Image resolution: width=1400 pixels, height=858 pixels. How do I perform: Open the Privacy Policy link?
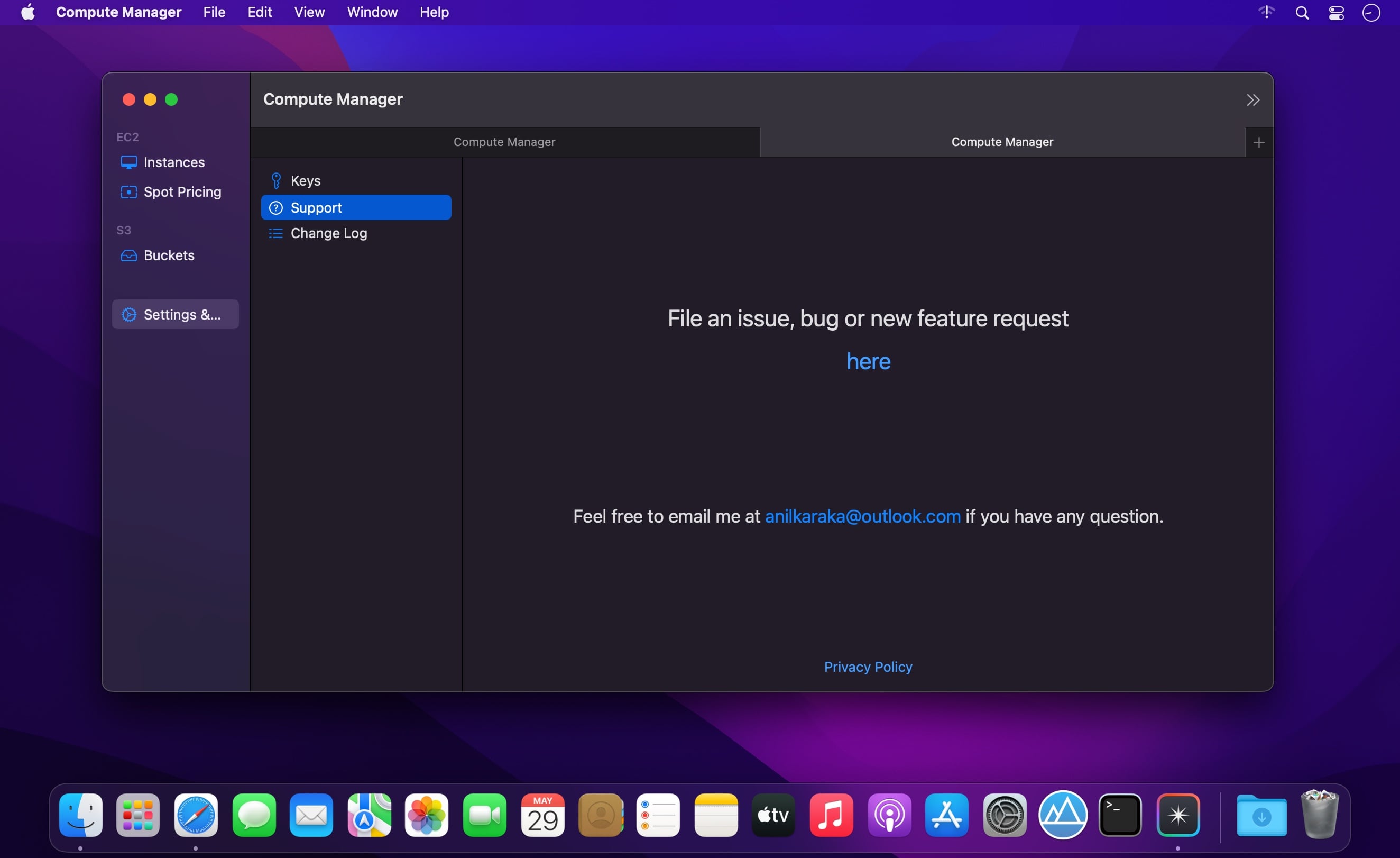pyautogui.click(x=868, y=667)
